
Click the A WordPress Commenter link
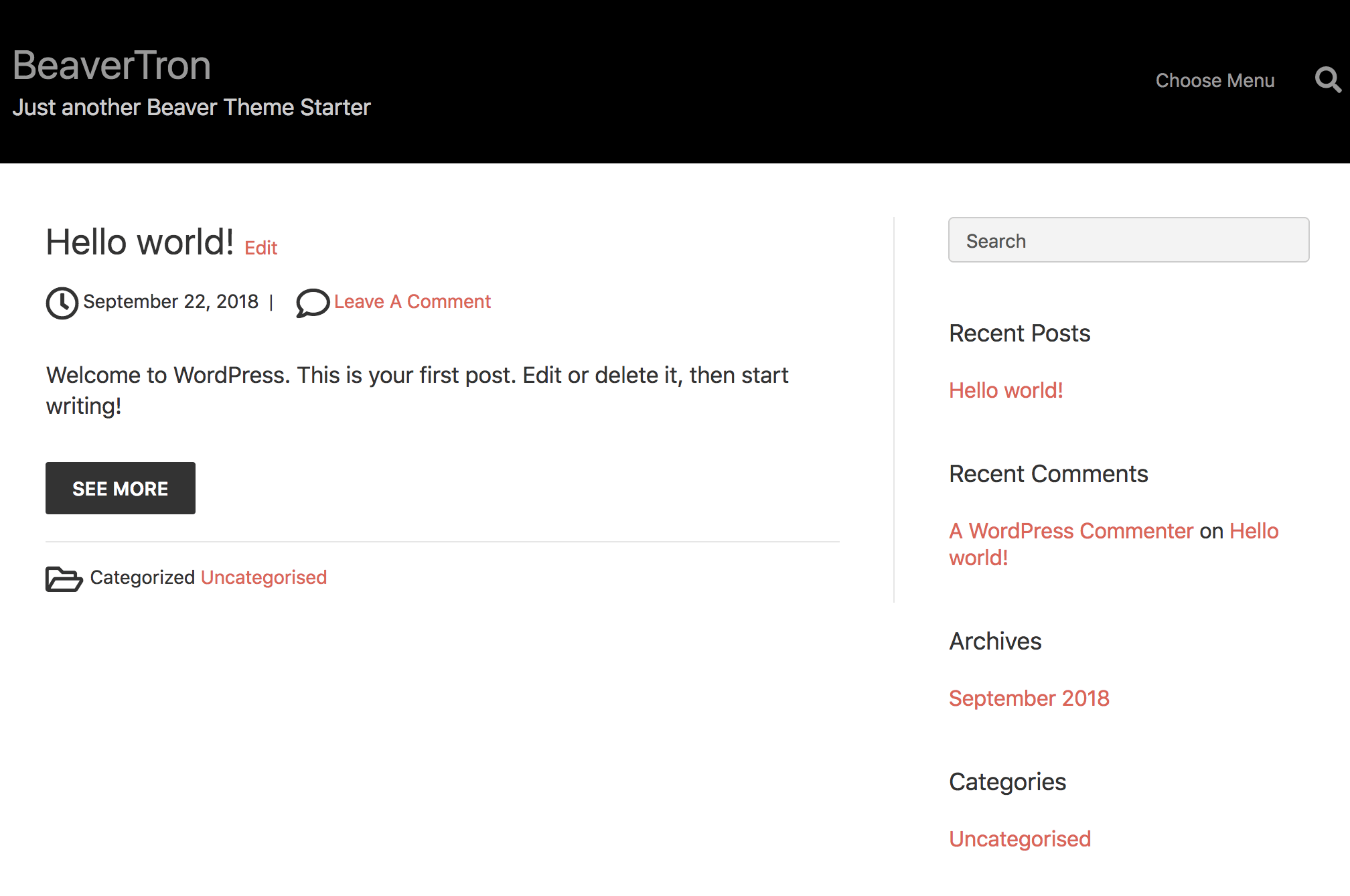(1071, 531)
